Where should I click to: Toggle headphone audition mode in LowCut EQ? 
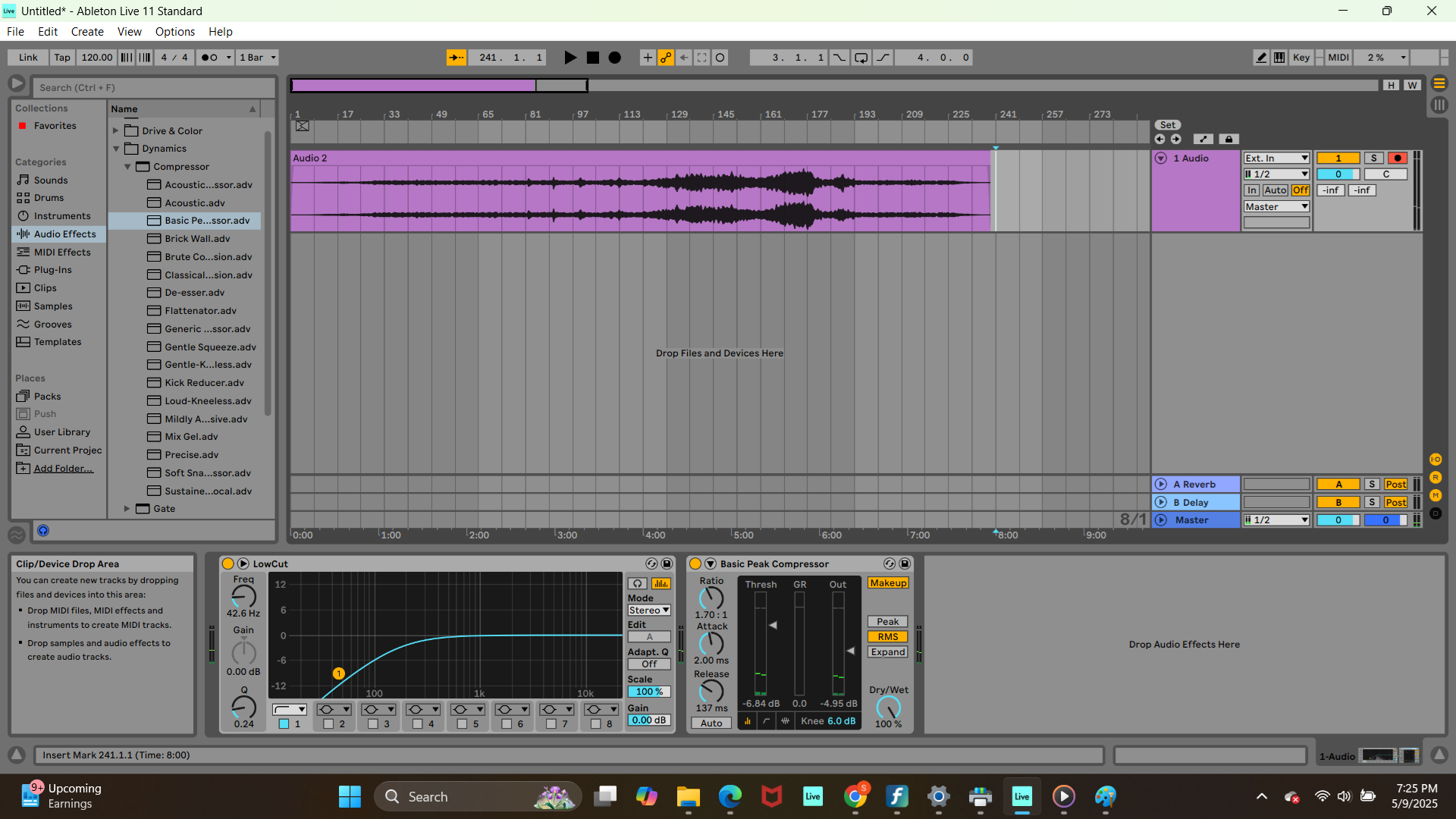(638, 583)
